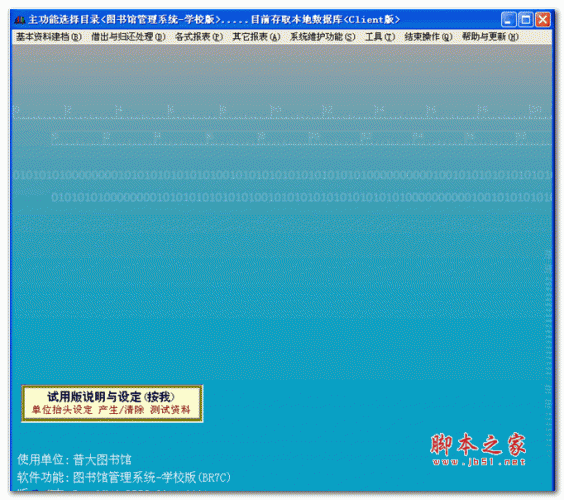
Task: Open the 结束操作 menu
Action: click(x=428, y=37)
